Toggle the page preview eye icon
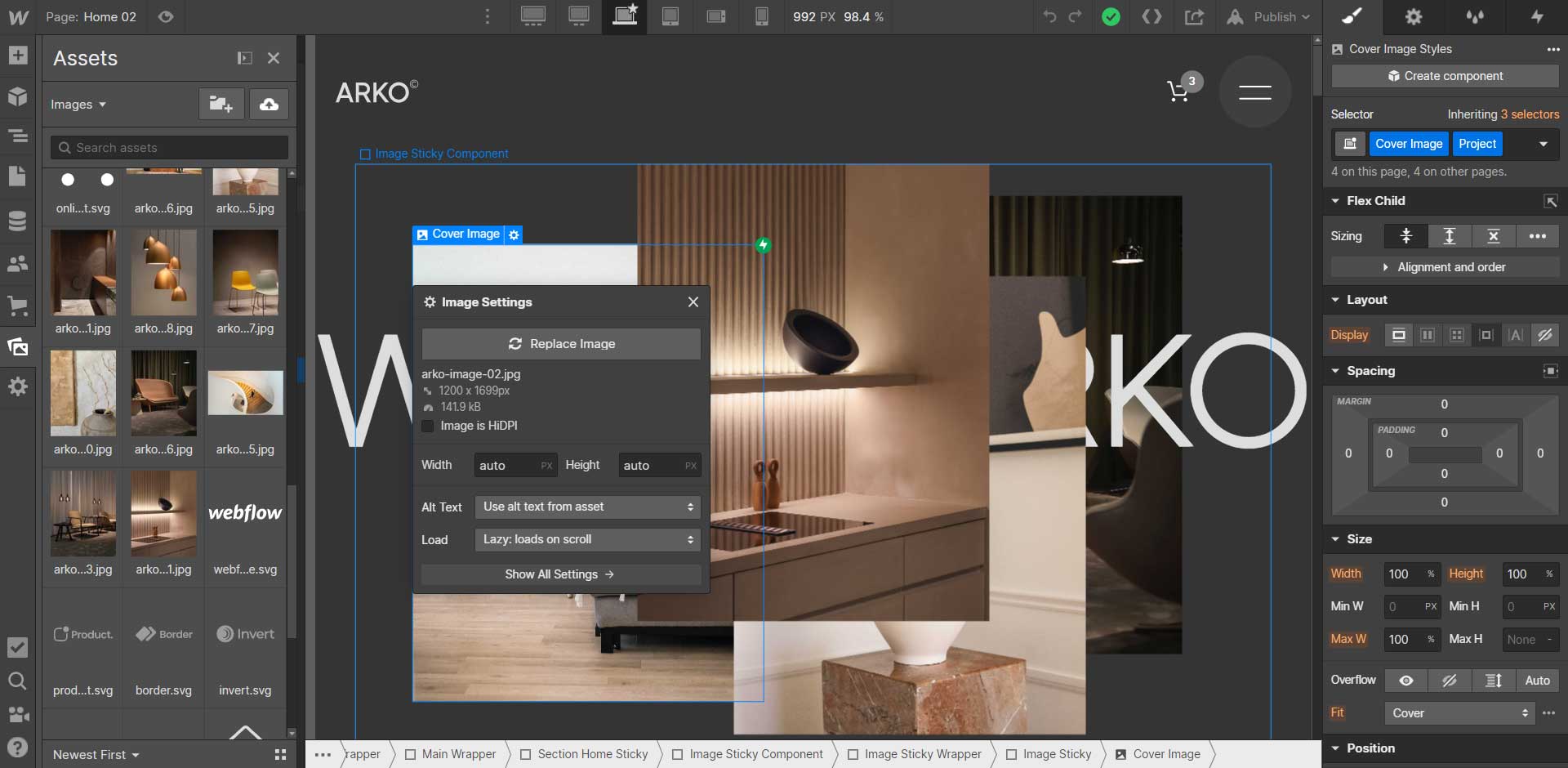Screen dimensions: 1568x768 pyautogui.click(x=167, y=16)
